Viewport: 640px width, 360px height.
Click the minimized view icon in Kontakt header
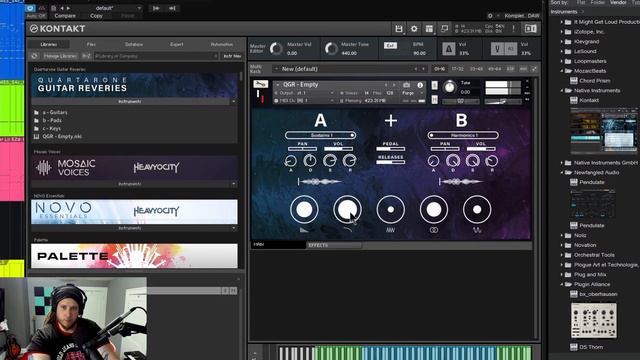point(444,29)
